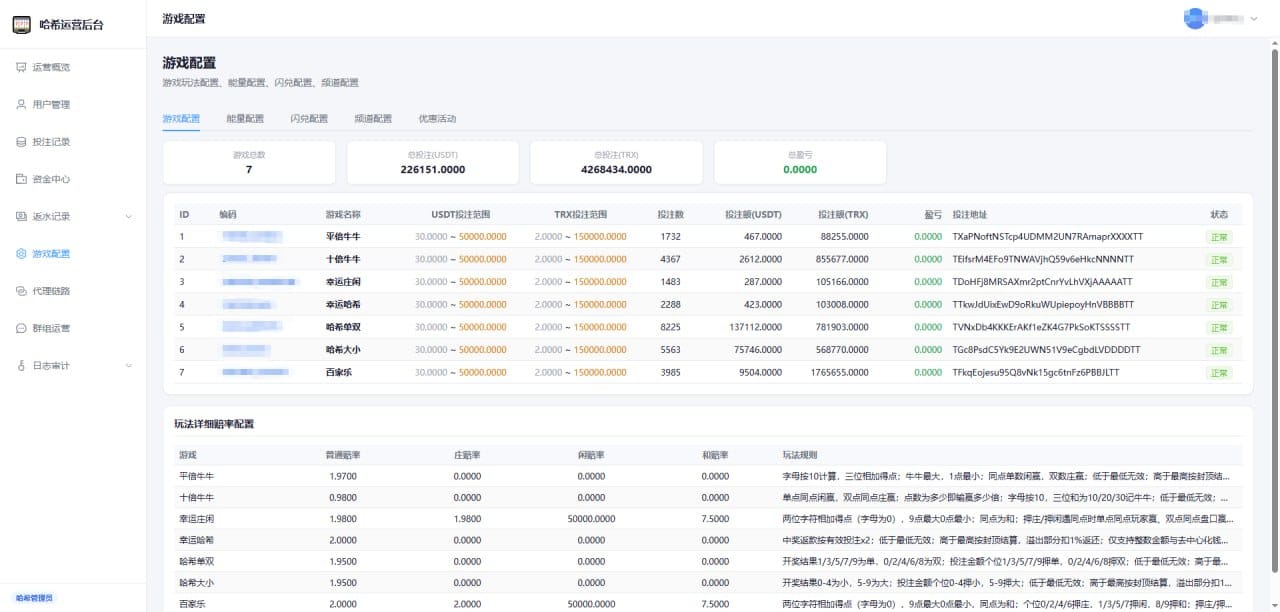The height and width of the screenshot is (612, 1280).
Task: Click 哈希大小 in the upper game table
Action: click(x=344, y=350)
